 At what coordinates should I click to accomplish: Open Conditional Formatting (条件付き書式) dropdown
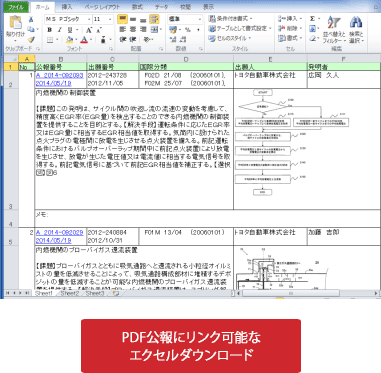click(x=230, y=19)
